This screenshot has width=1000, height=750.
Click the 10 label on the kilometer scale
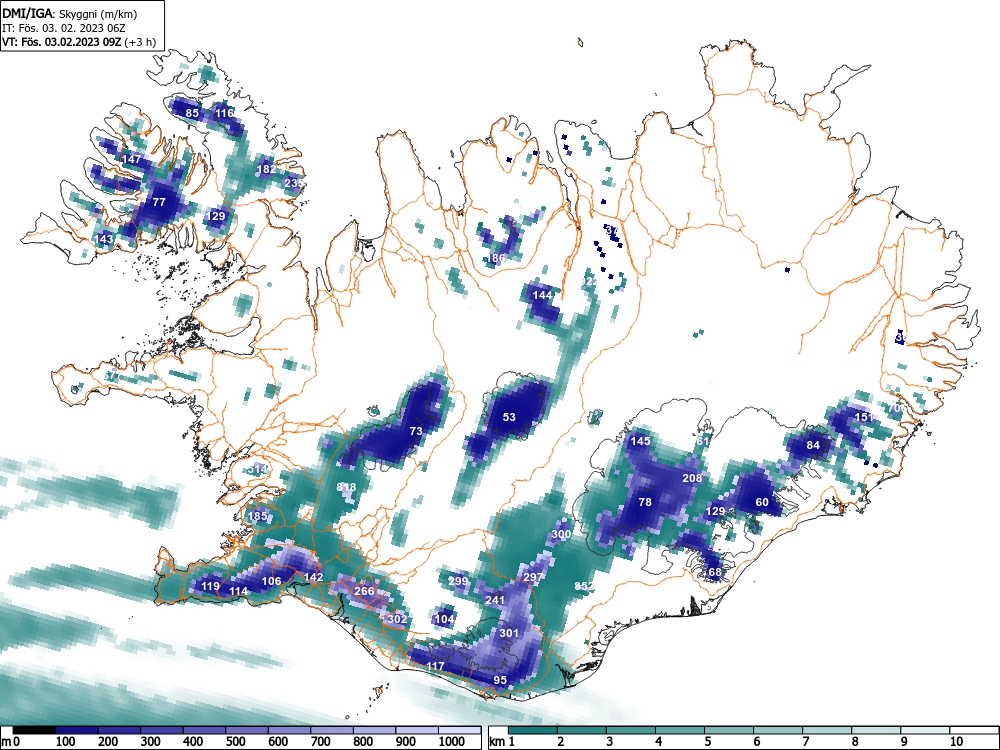(956, 742)
